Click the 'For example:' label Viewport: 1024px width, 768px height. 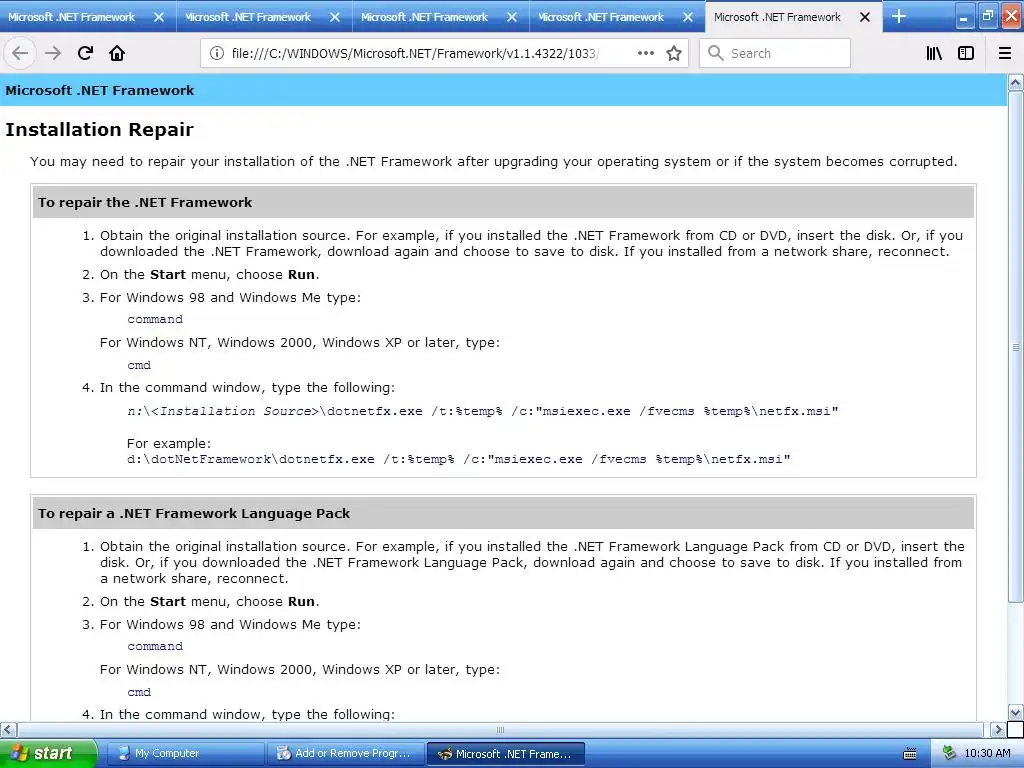168,443
